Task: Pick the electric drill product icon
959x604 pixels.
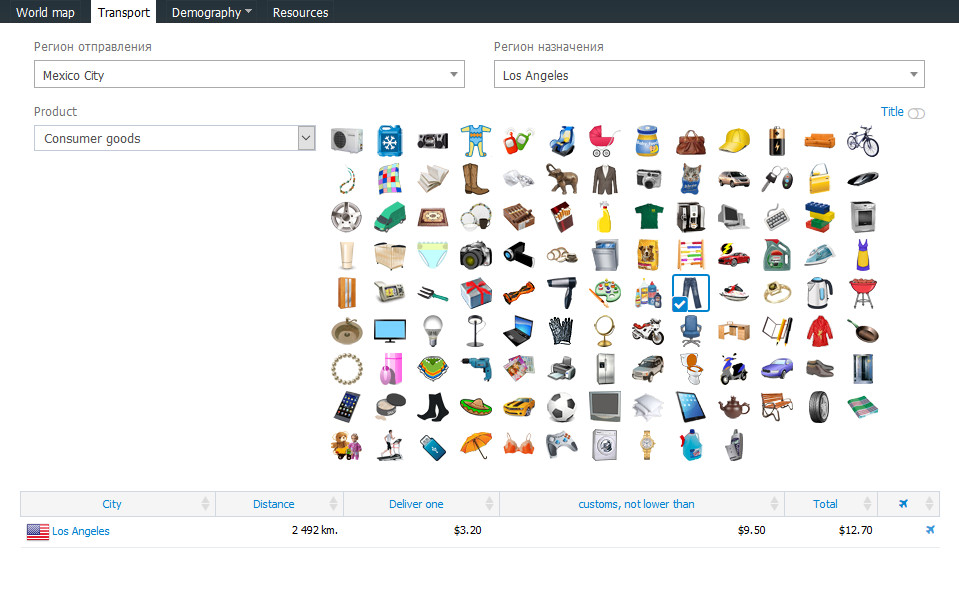Action: pyautogui.click(x=475, y=368)
